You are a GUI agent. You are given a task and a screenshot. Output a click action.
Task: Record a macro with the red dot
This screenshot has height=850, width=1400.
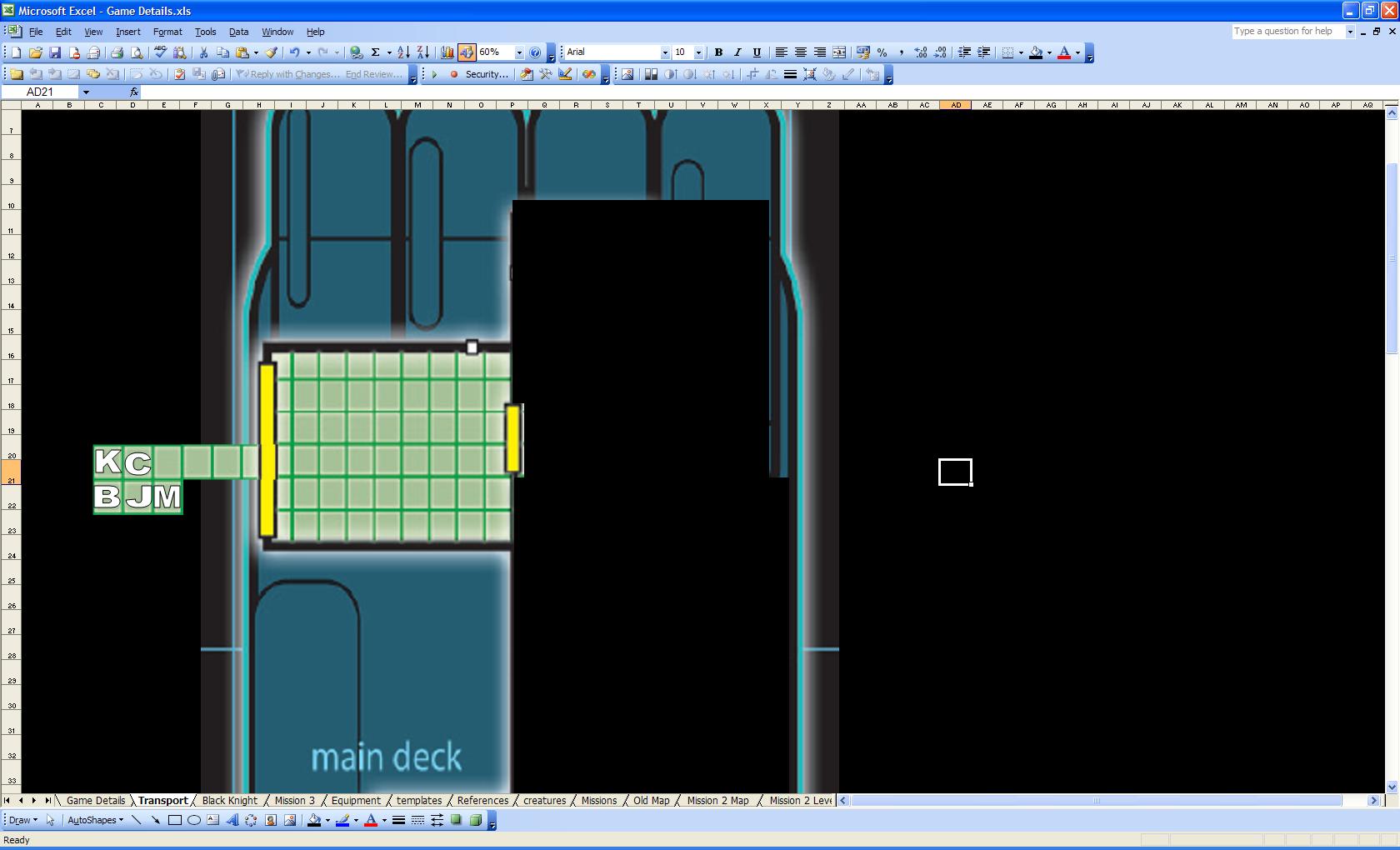[454, 74]
